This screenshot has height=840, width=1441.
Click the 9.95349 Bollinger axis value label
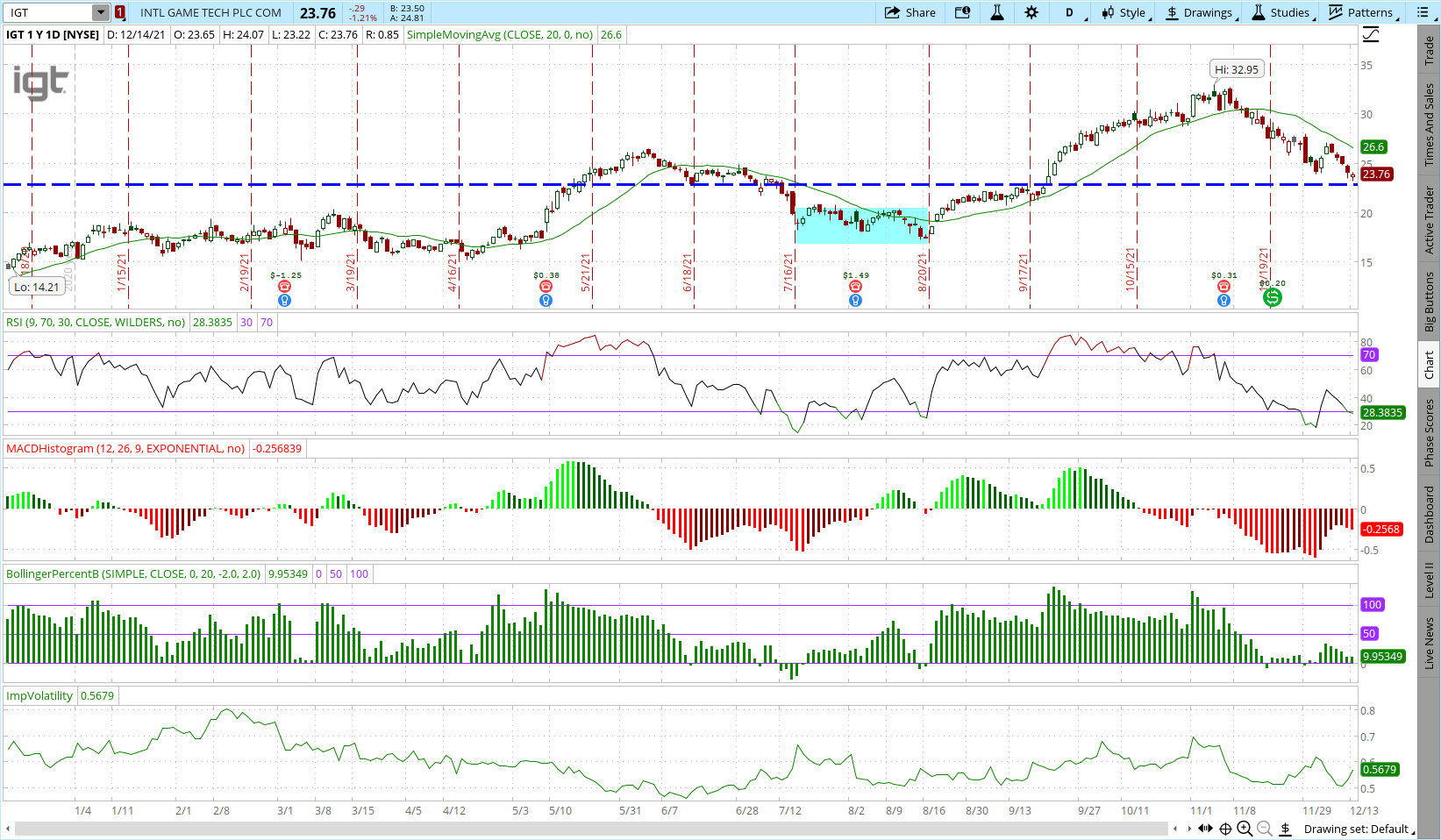coord(1382,656)
